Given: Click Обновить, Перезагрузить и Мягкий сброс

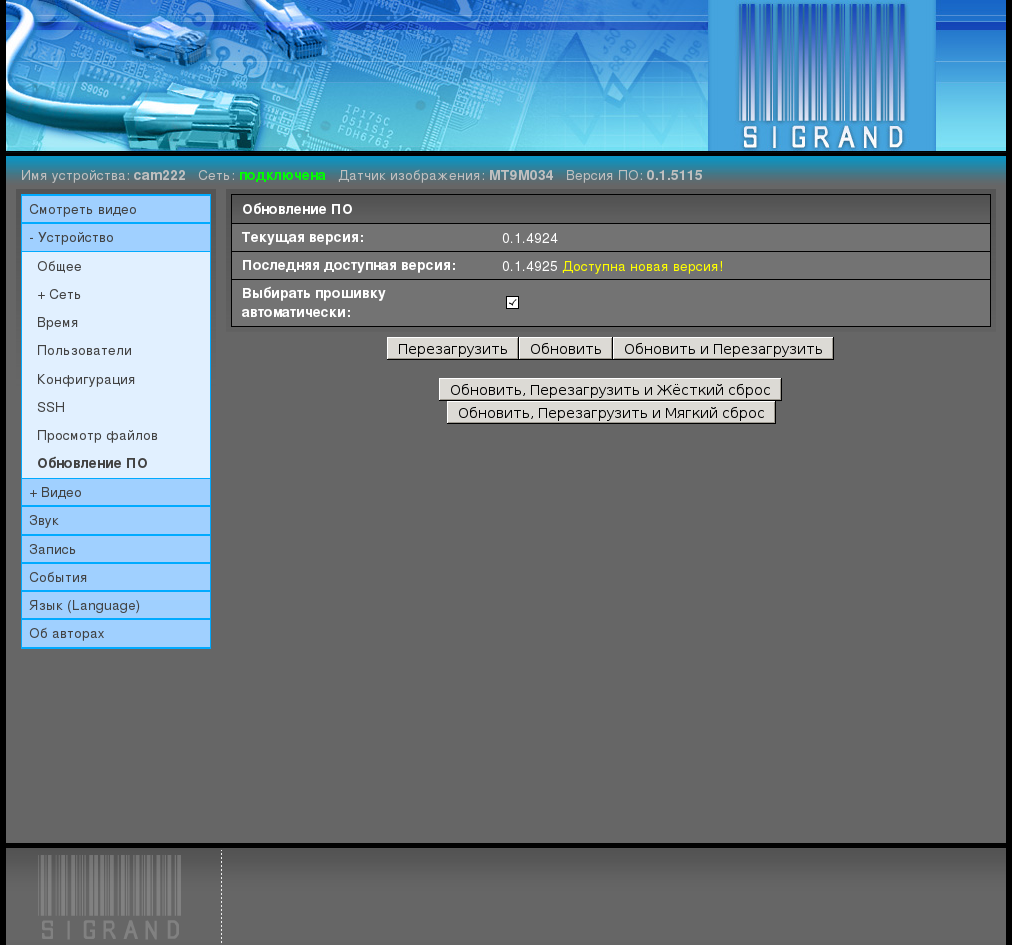Looking at the screenshot, I should [x=611, y=412].
